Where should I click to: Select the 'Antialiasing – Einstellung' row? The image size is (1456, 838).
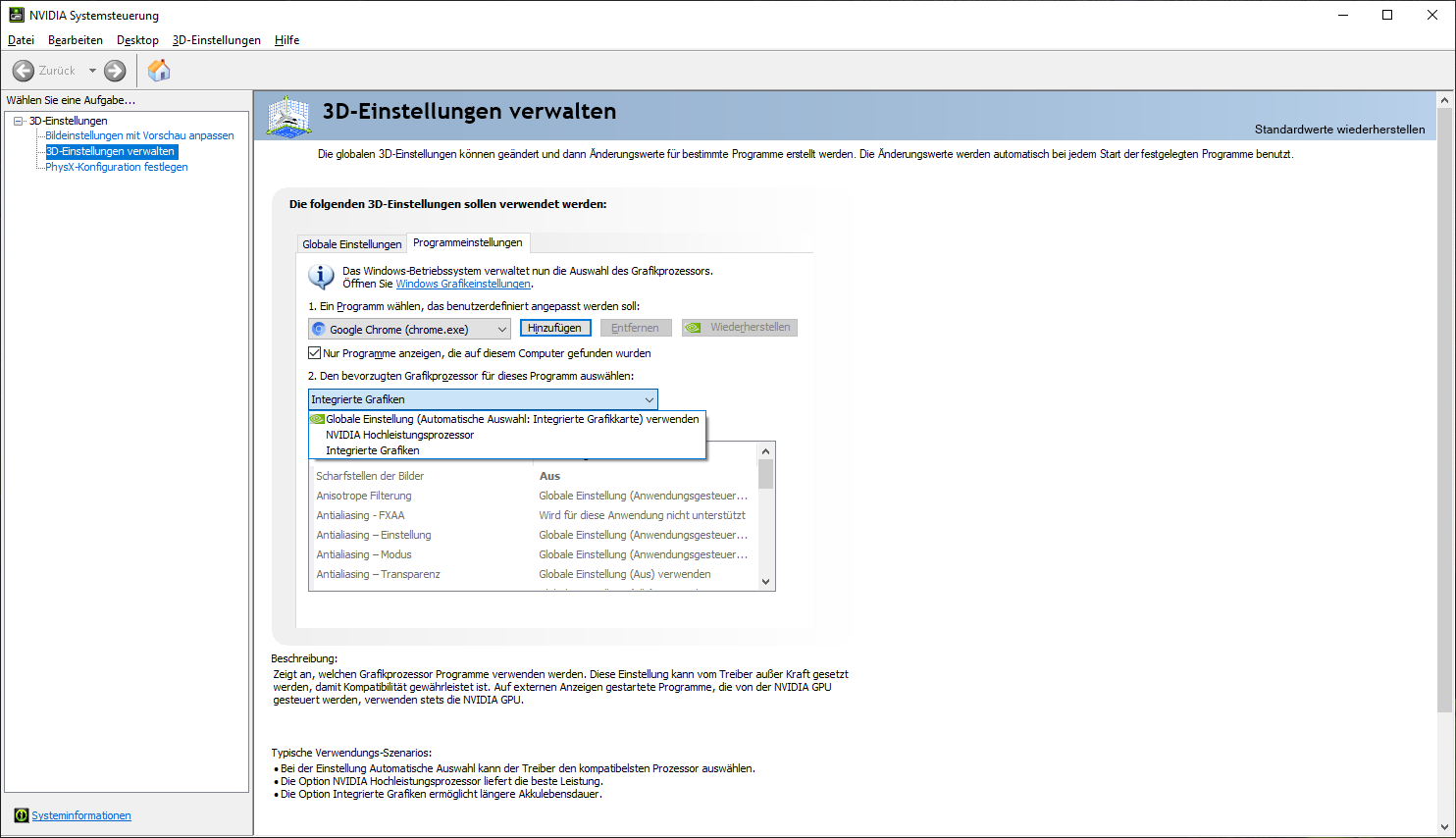coord(533,535)
